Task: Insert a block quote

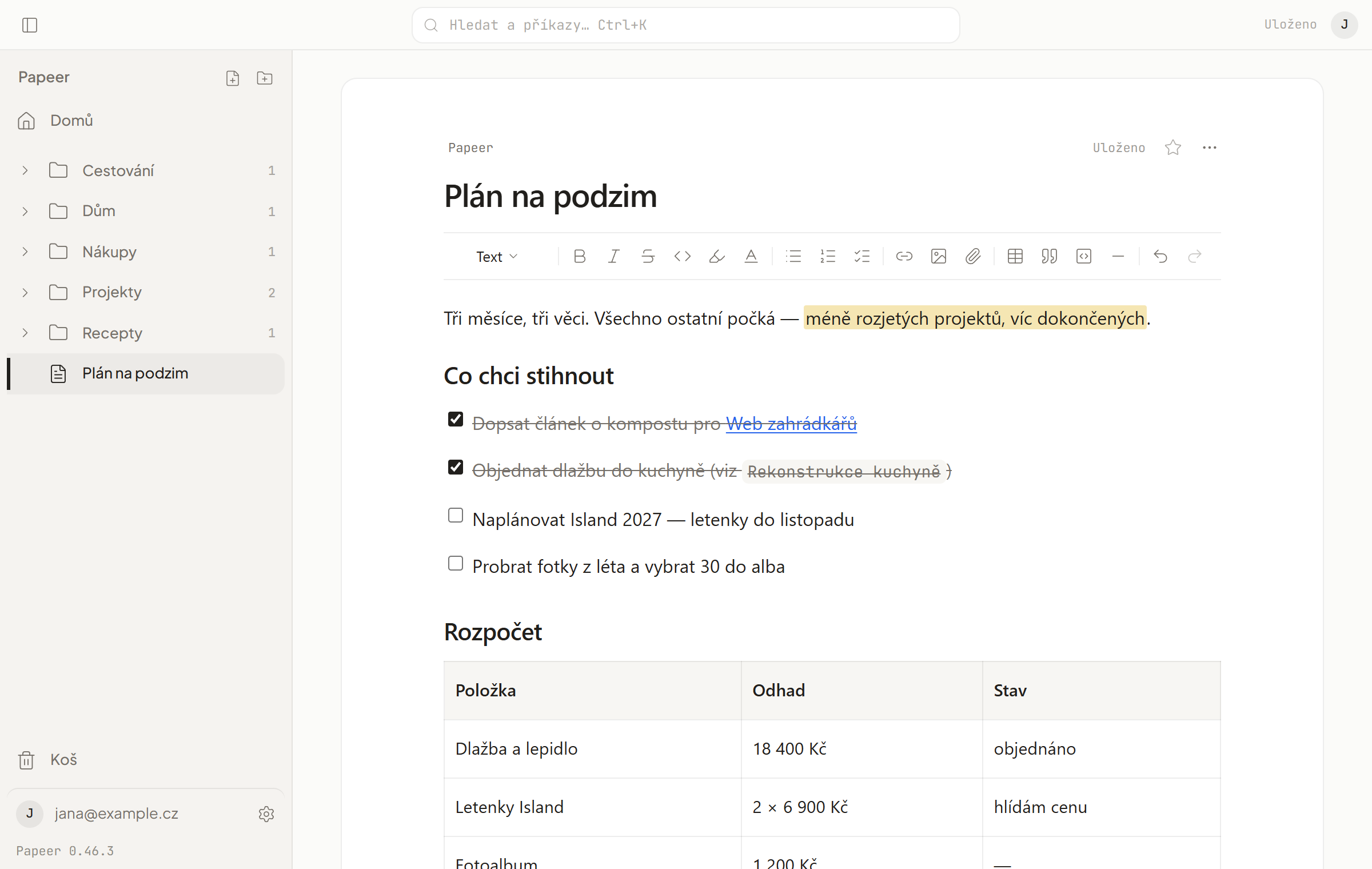Action: click(1050, 257)
